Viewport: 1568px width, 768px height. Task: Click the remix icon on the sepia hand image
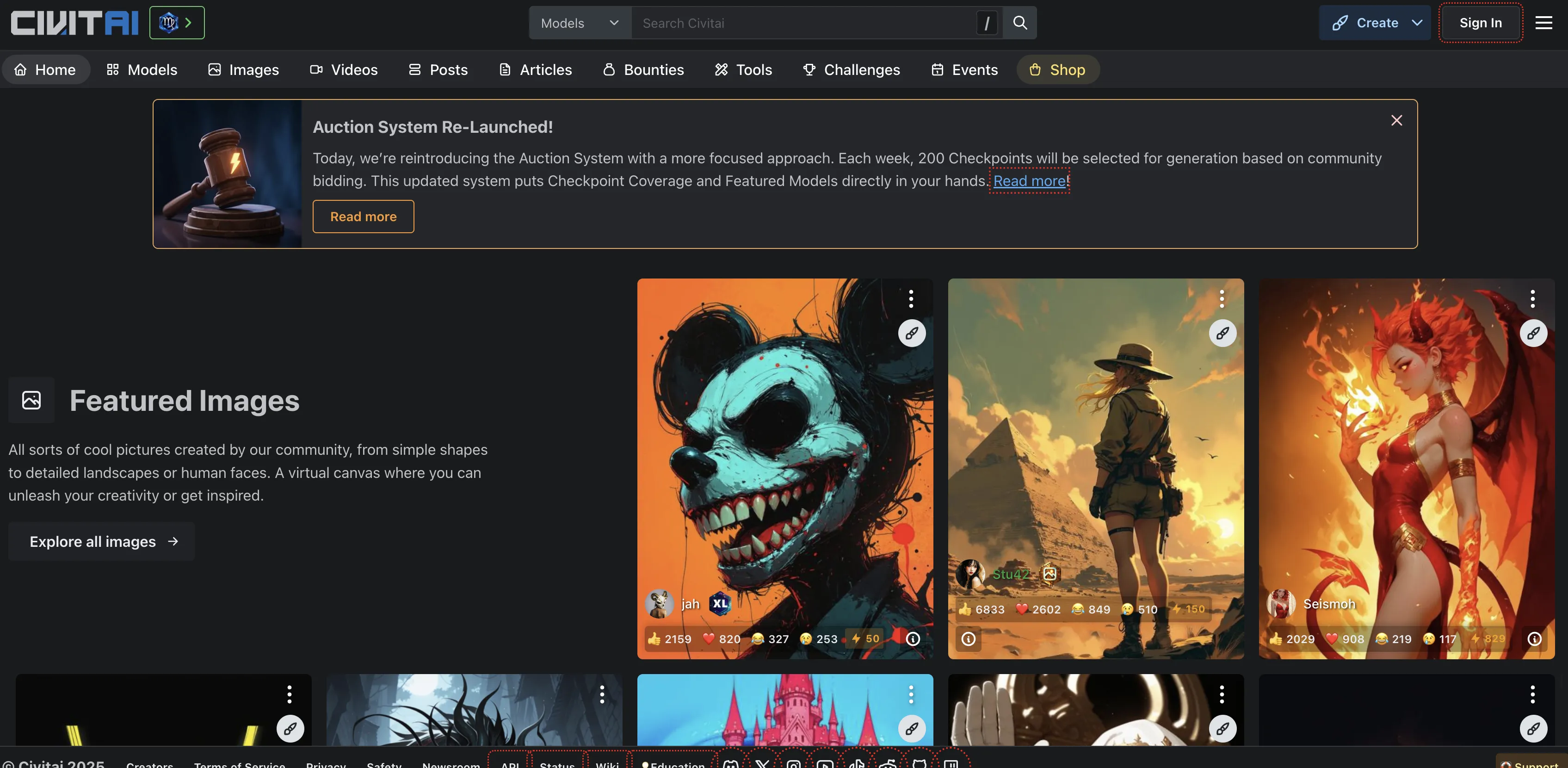point(1222,728)
